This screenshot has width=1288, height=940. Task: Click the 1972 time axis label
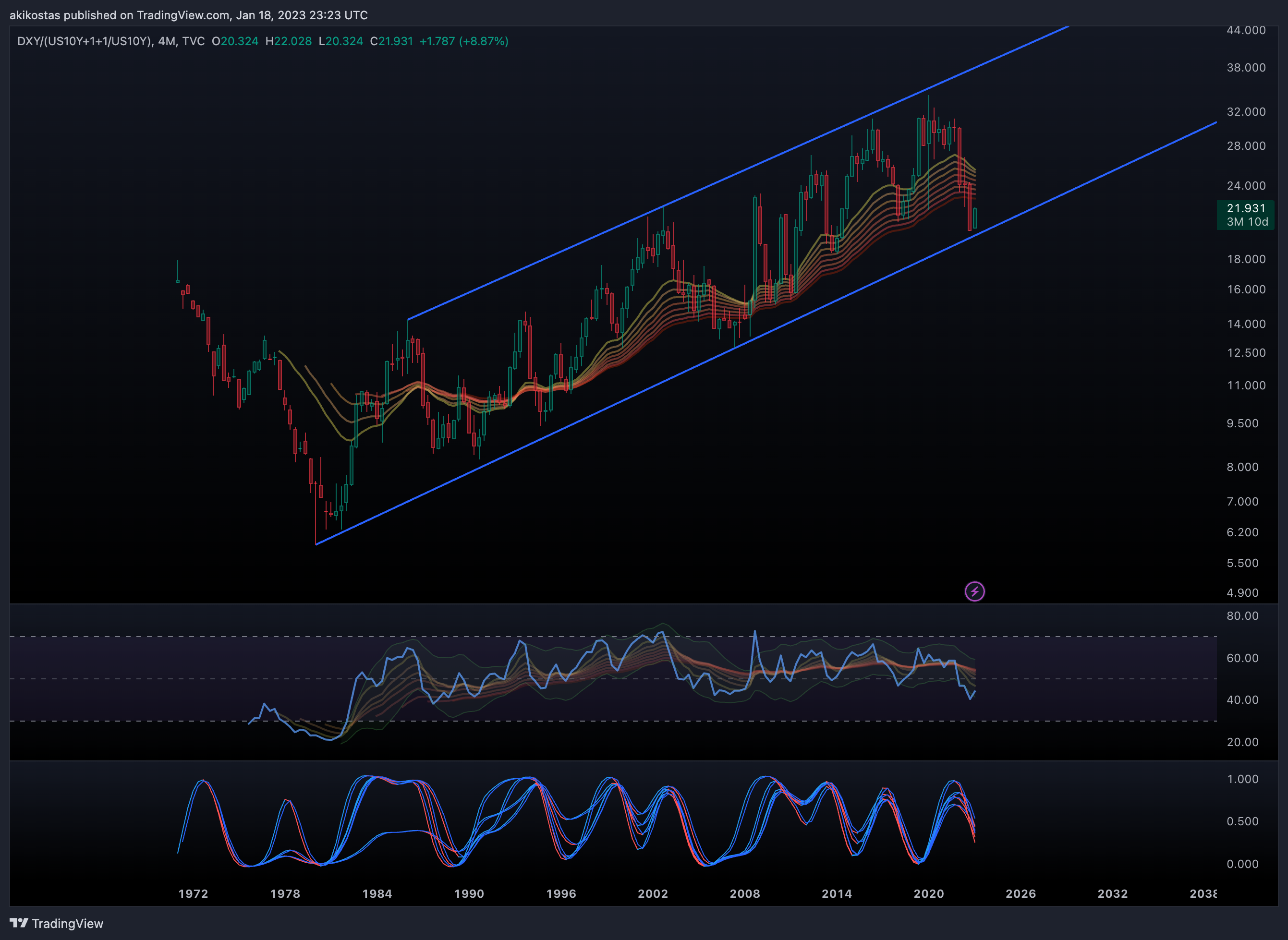194,893
